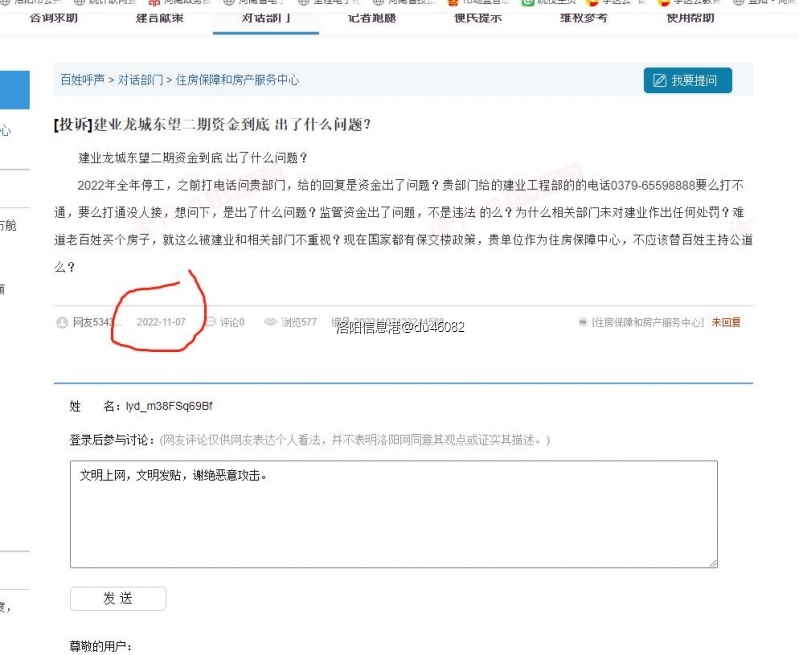Click the 未回复 status label
The width and height of the screenshot is (799, 655).
point(726,322)
